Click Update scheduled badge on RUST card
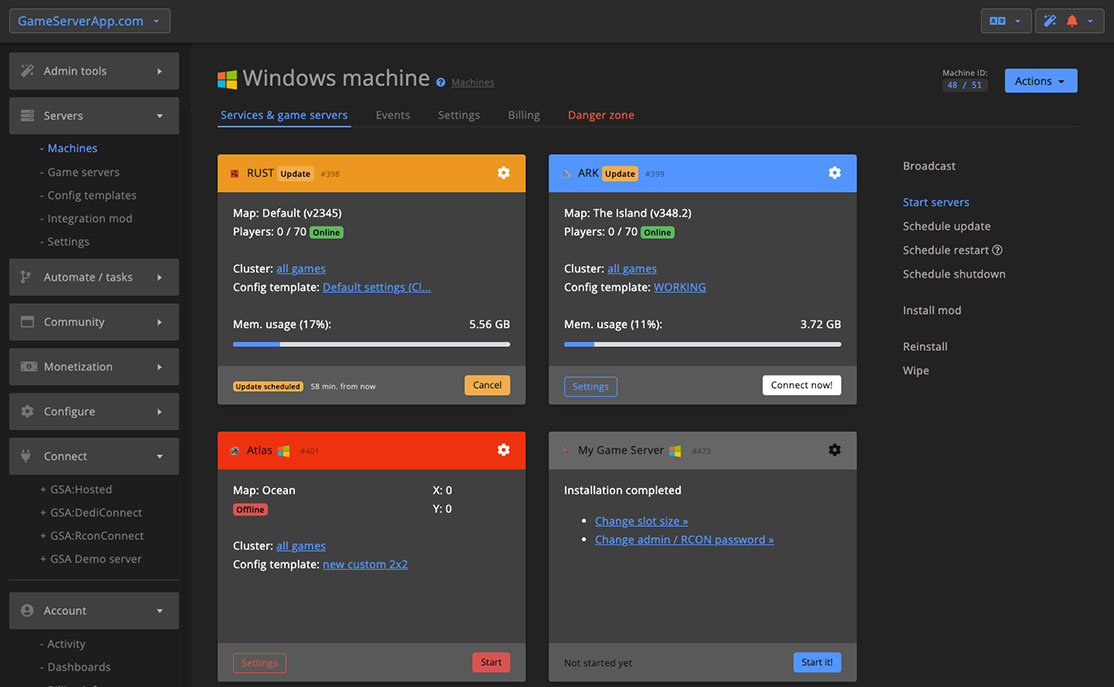Viewport: 1114px width, 687px height. pyautogui.click(x=268, y=386)
